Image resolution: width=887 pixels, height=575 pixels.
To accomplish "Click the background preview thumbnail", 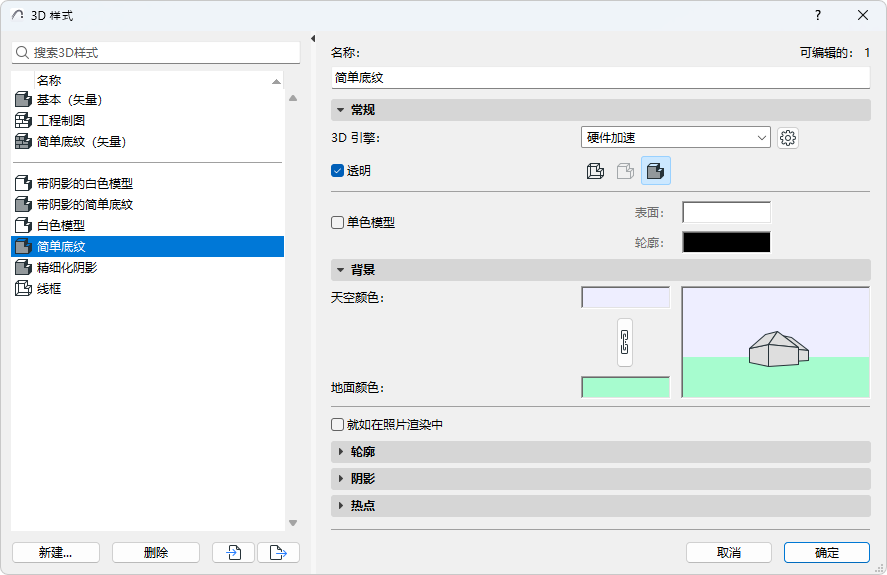I will pos(776,342).
